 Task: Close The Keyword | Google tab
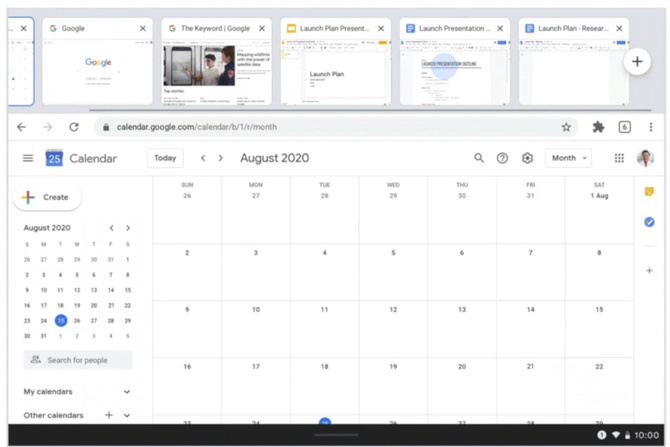click(262, 28)
